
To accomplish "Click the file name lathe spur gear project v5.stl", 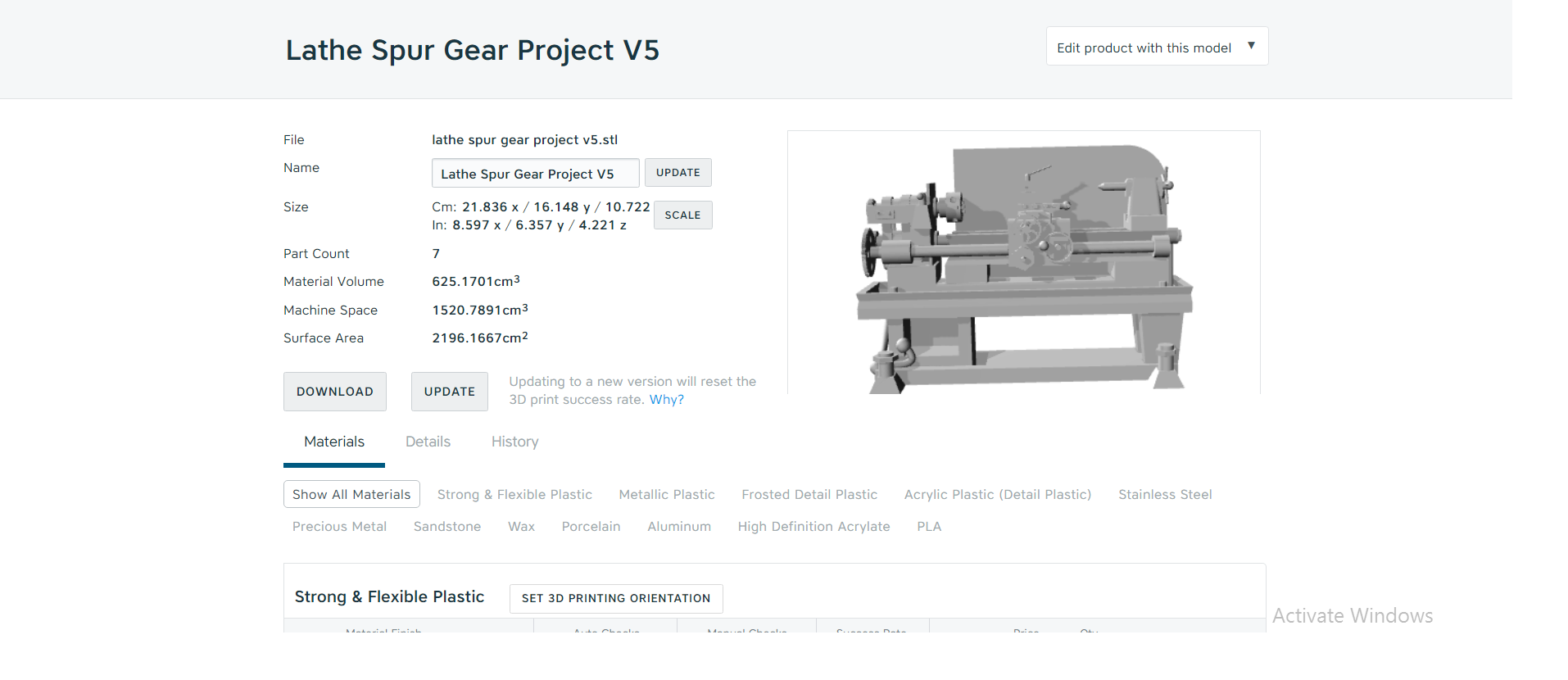I will click(525, 140).
